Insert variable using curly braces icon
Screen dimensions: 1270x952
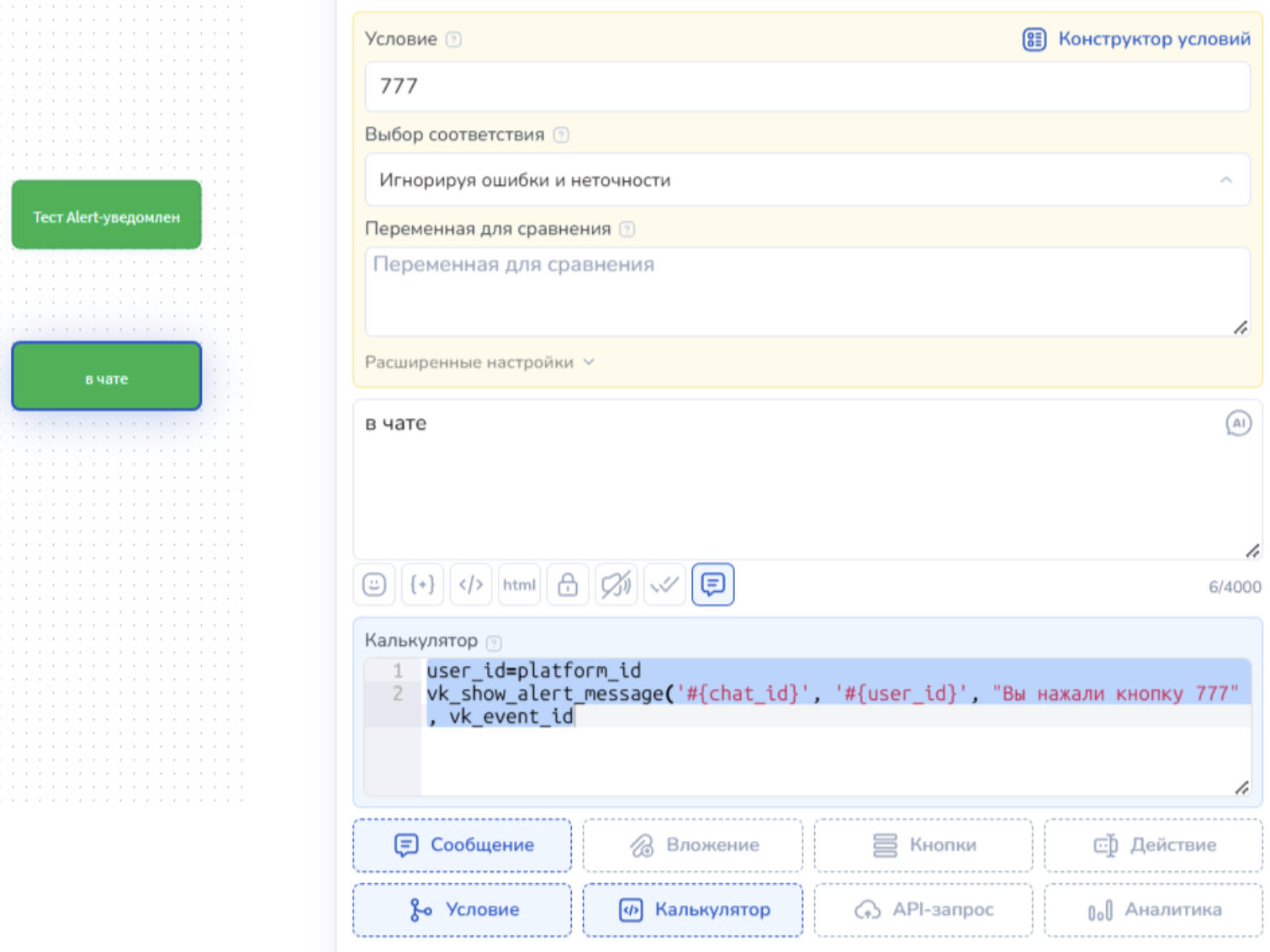[422, 584]
